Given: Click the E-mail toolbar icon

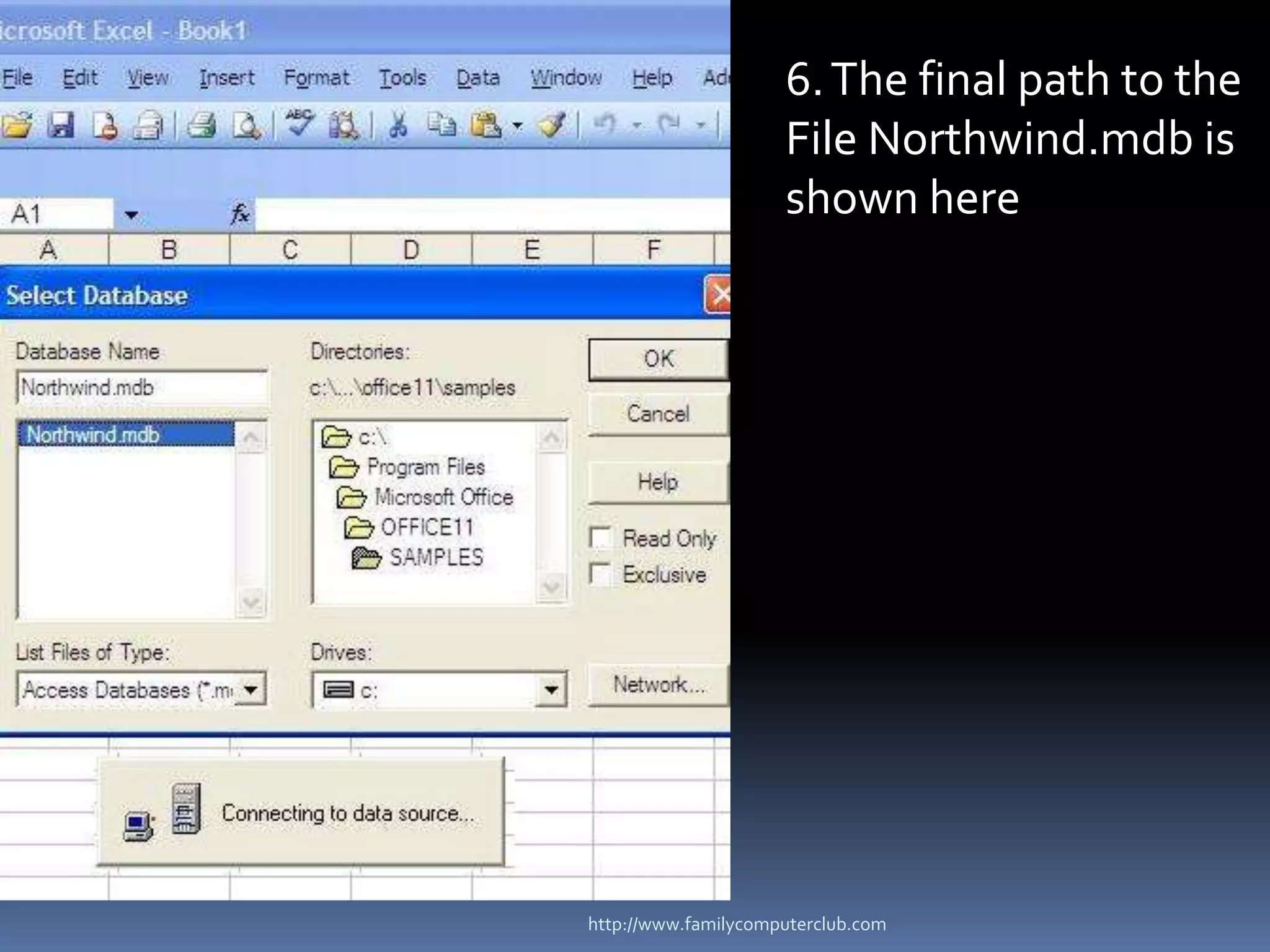Looking at the screenshot, I should [149, 126].
